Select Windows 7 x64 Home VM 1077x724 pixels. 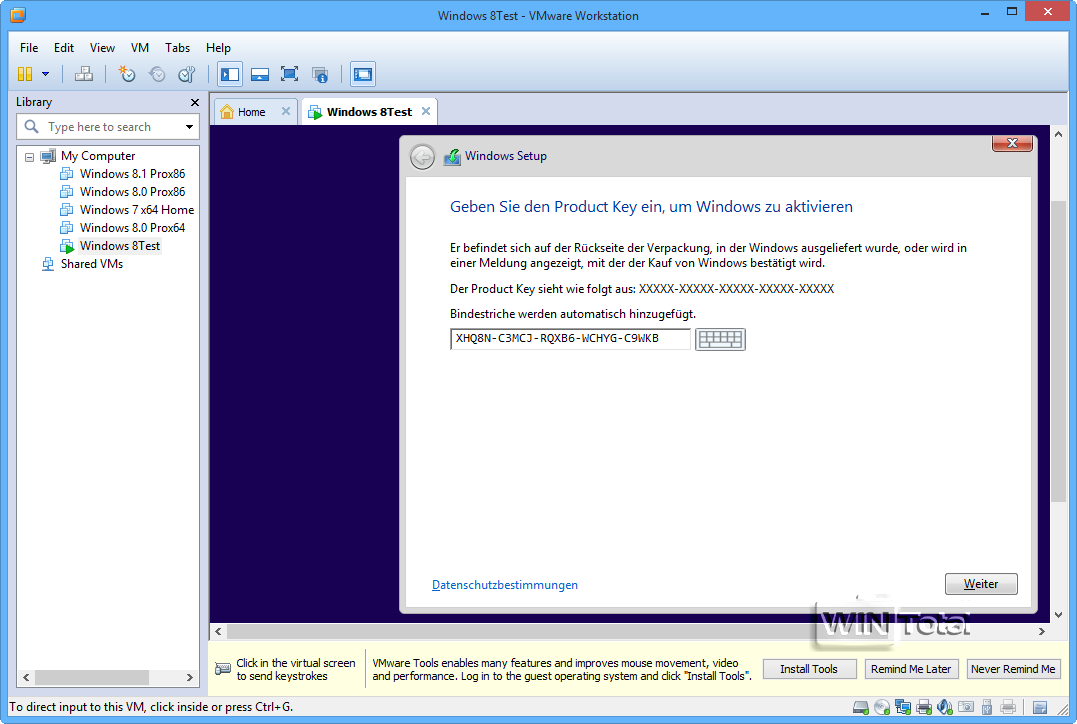(137, 210)
